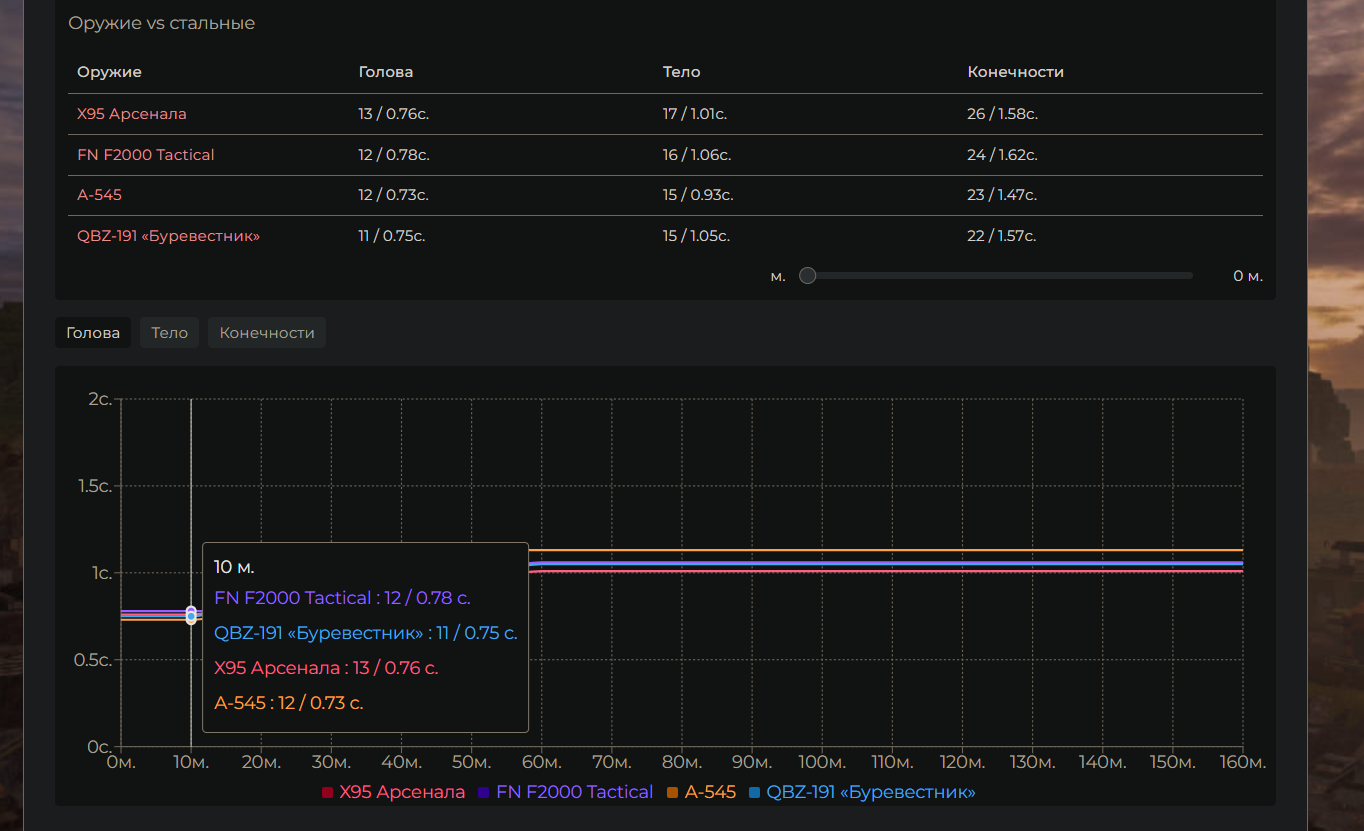Click the orange A-545 legend square

(673, 793)
